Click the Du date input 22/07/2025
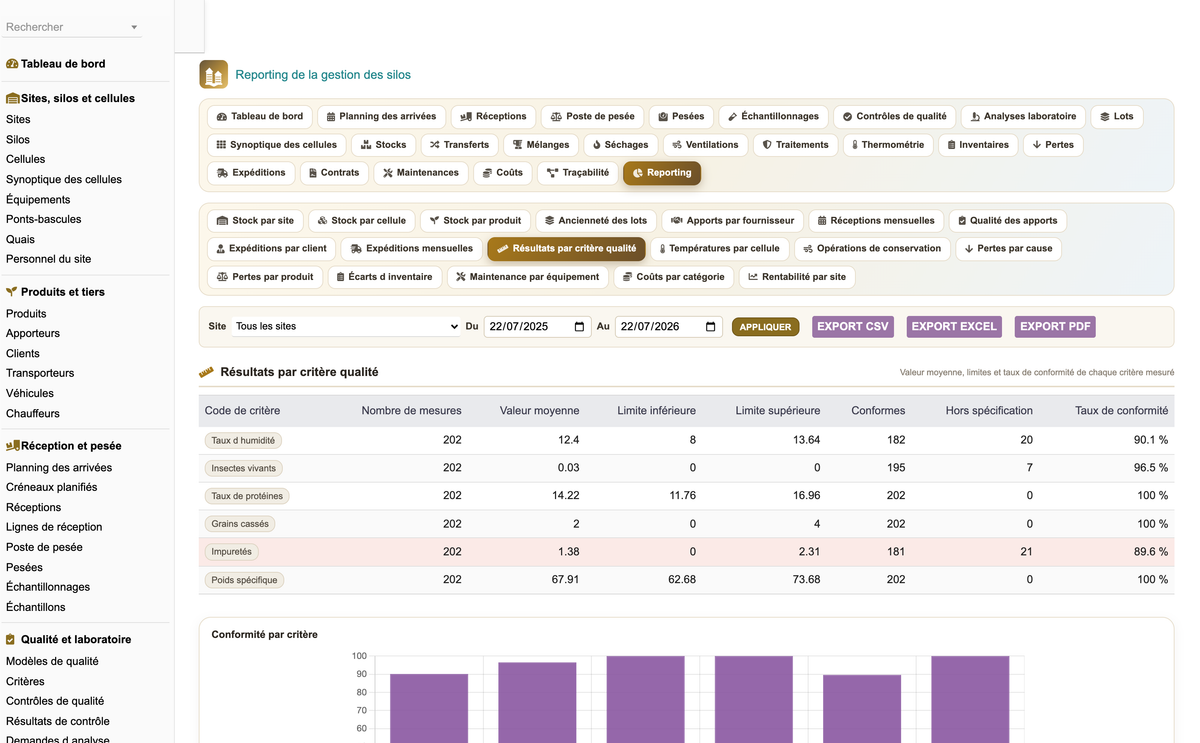This screenshot has height=743, width=1200. click(537, 327)
